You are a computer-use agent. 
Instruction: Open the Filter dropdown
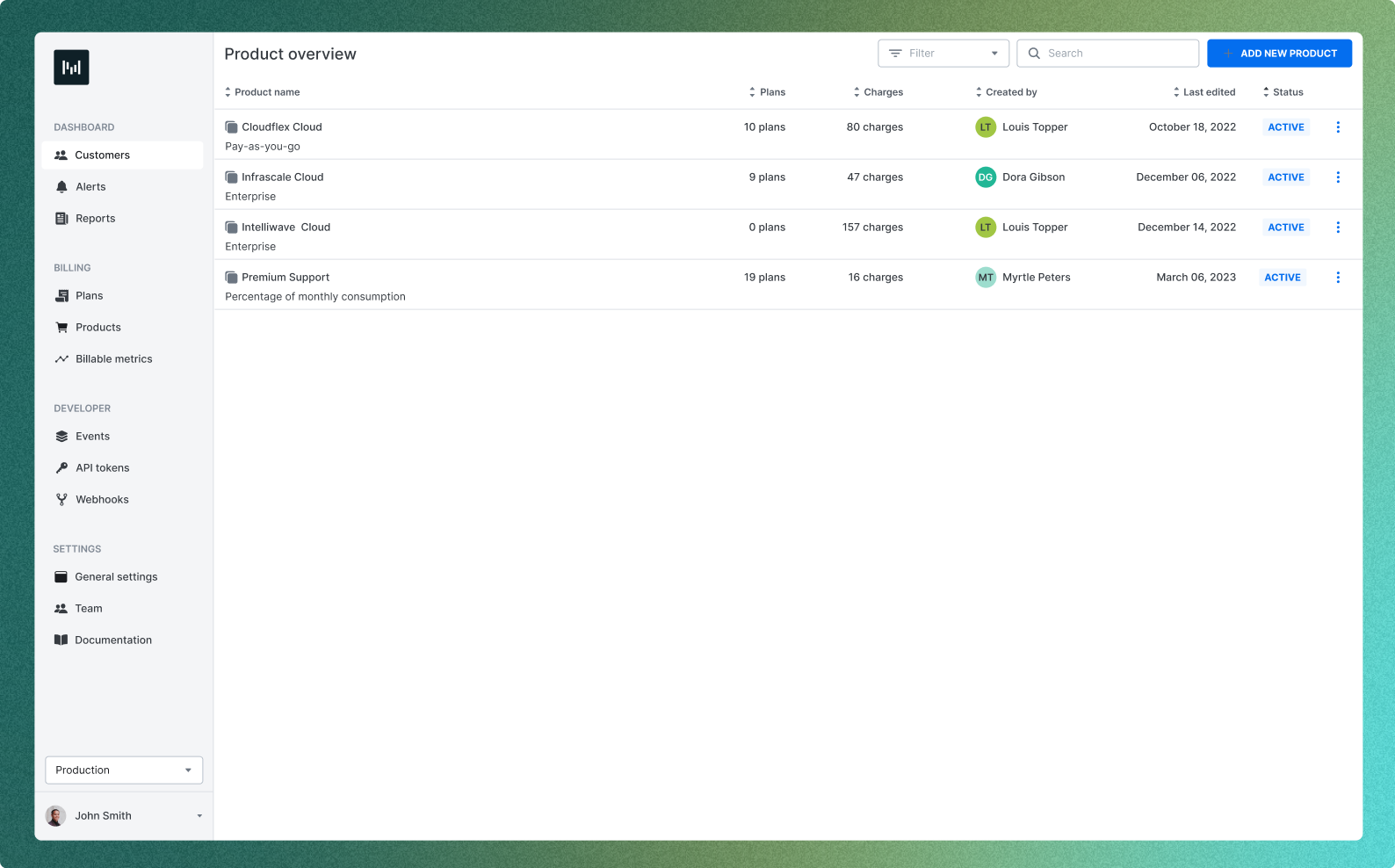(943, 54)
